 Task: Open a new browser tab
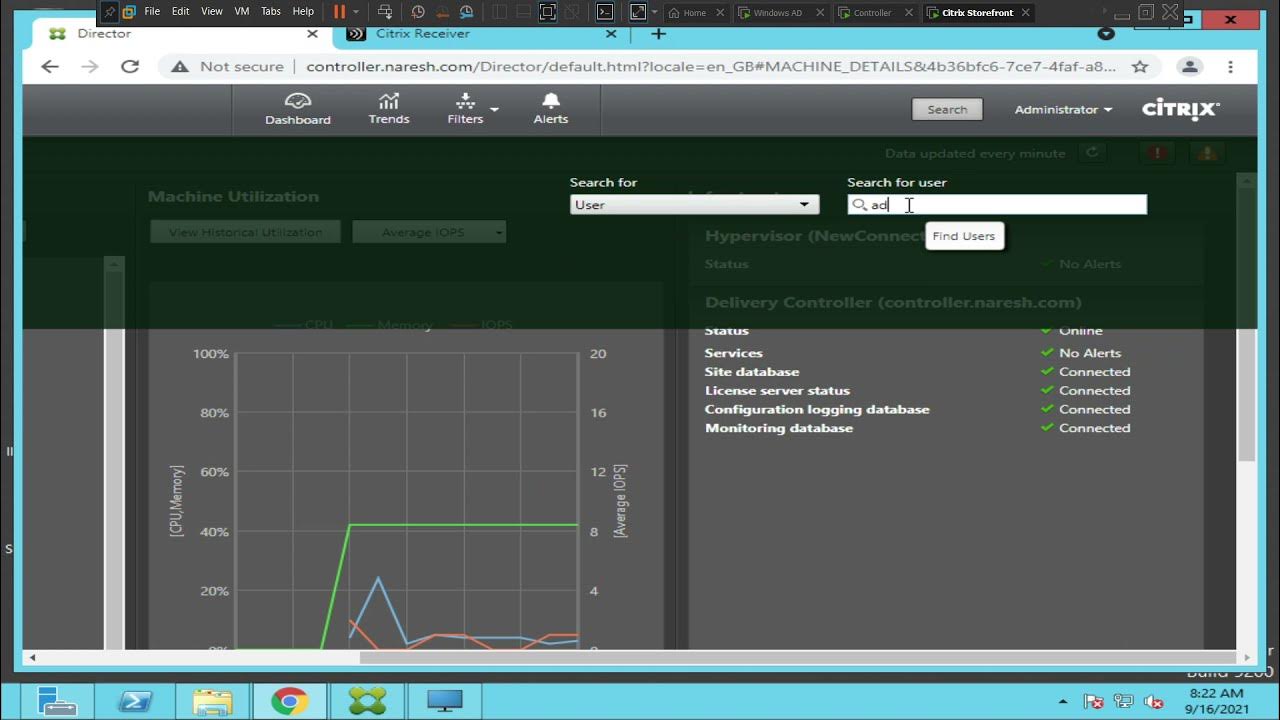[x=658, y=33]
